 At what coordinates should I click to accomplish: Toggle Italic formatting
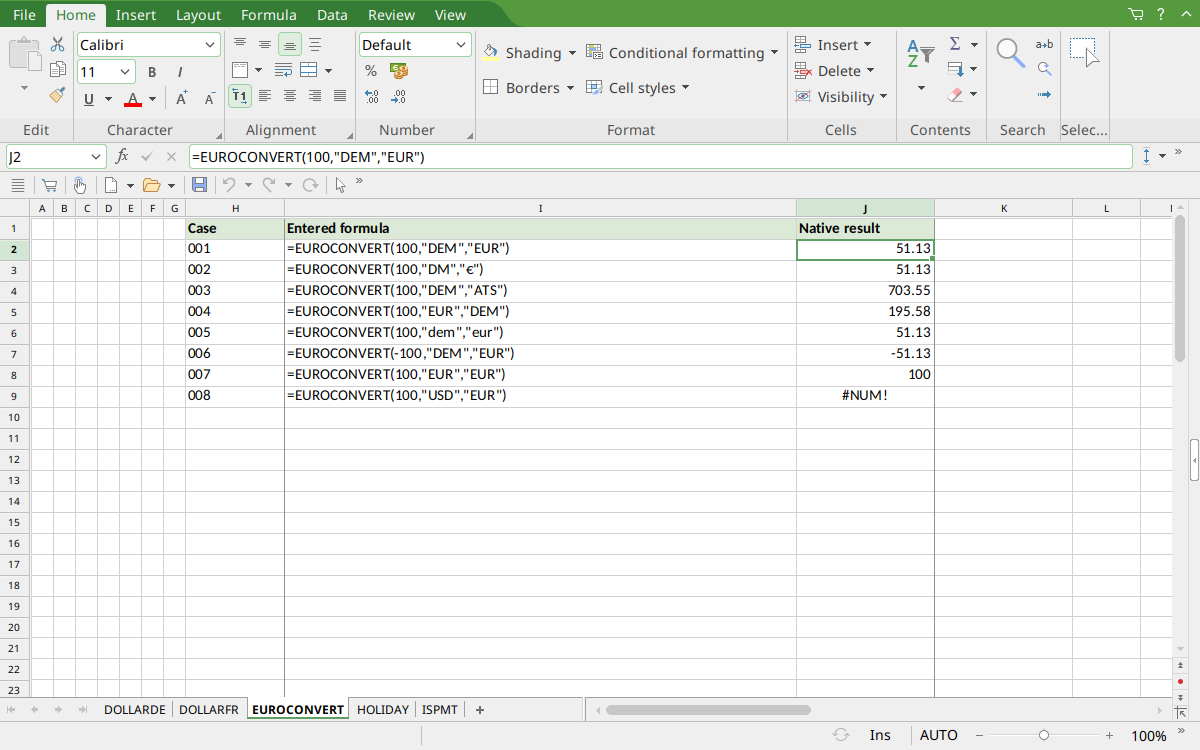click(180, 72)
